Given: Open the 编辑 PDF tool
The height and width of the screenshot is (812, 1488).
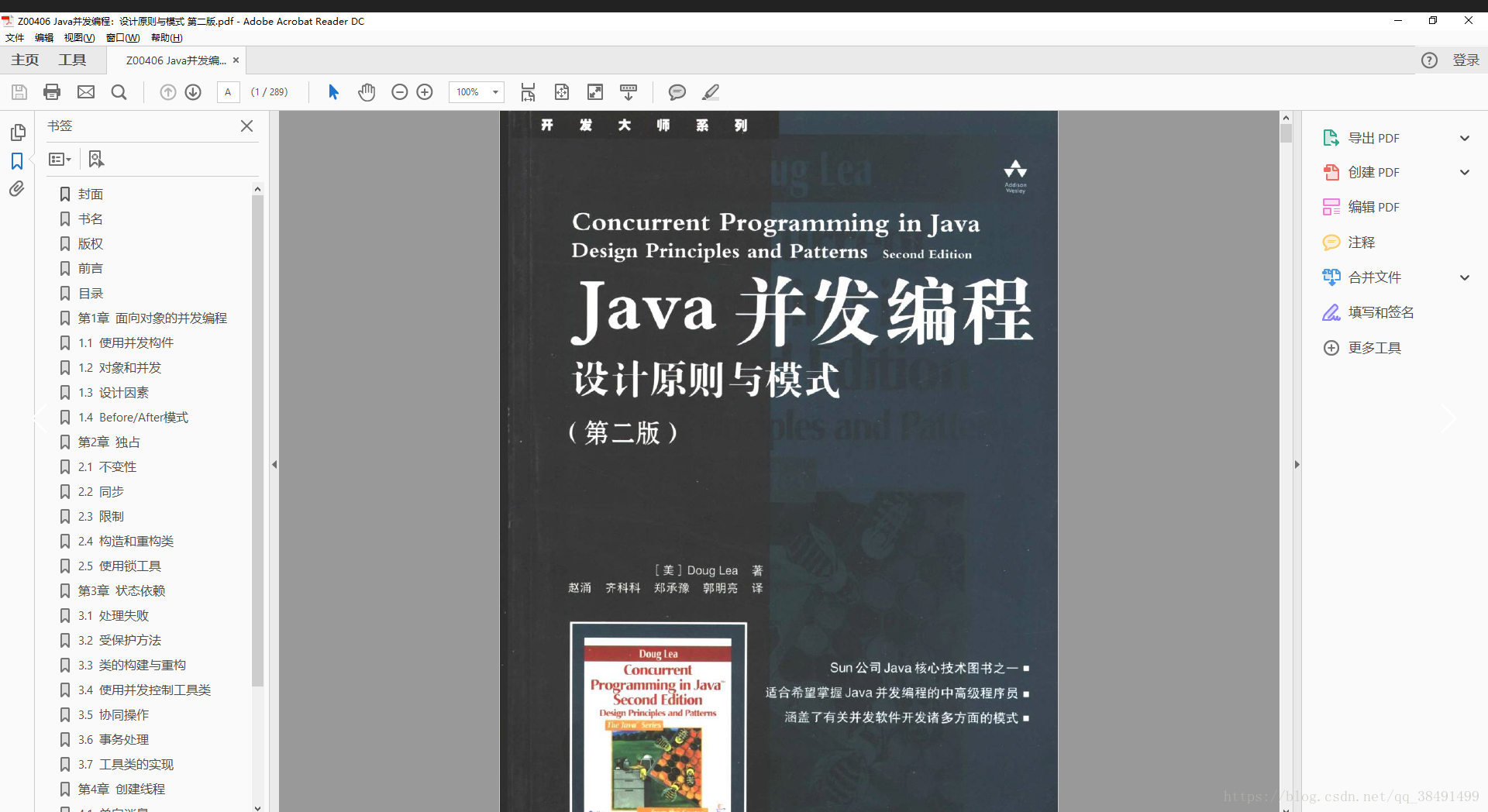Looking at the screenshot, I should tap(1361, 207).
